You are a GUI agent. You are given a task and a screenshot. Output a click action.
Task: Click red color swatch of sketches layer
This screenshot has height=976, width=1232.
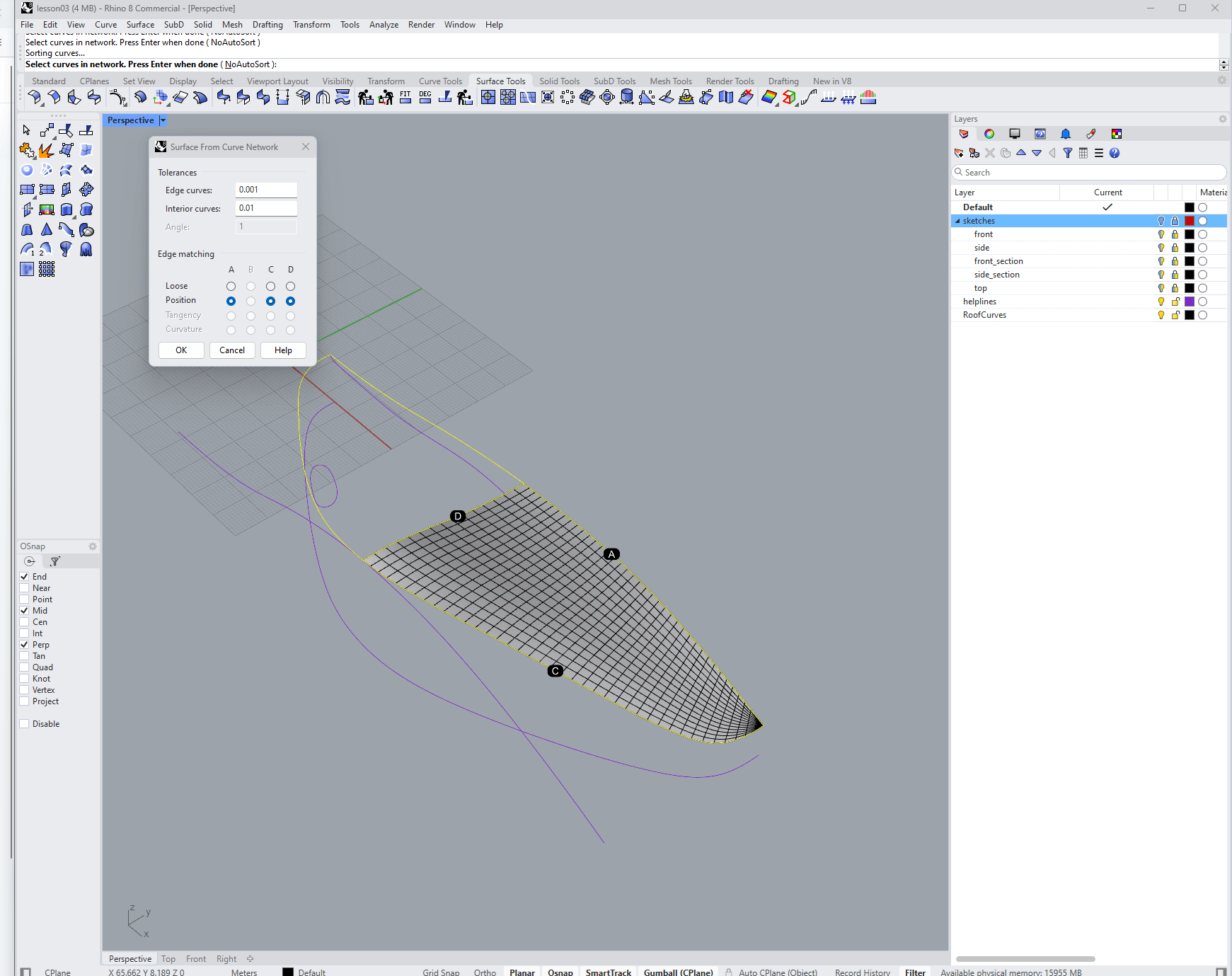coord(1190,221)
